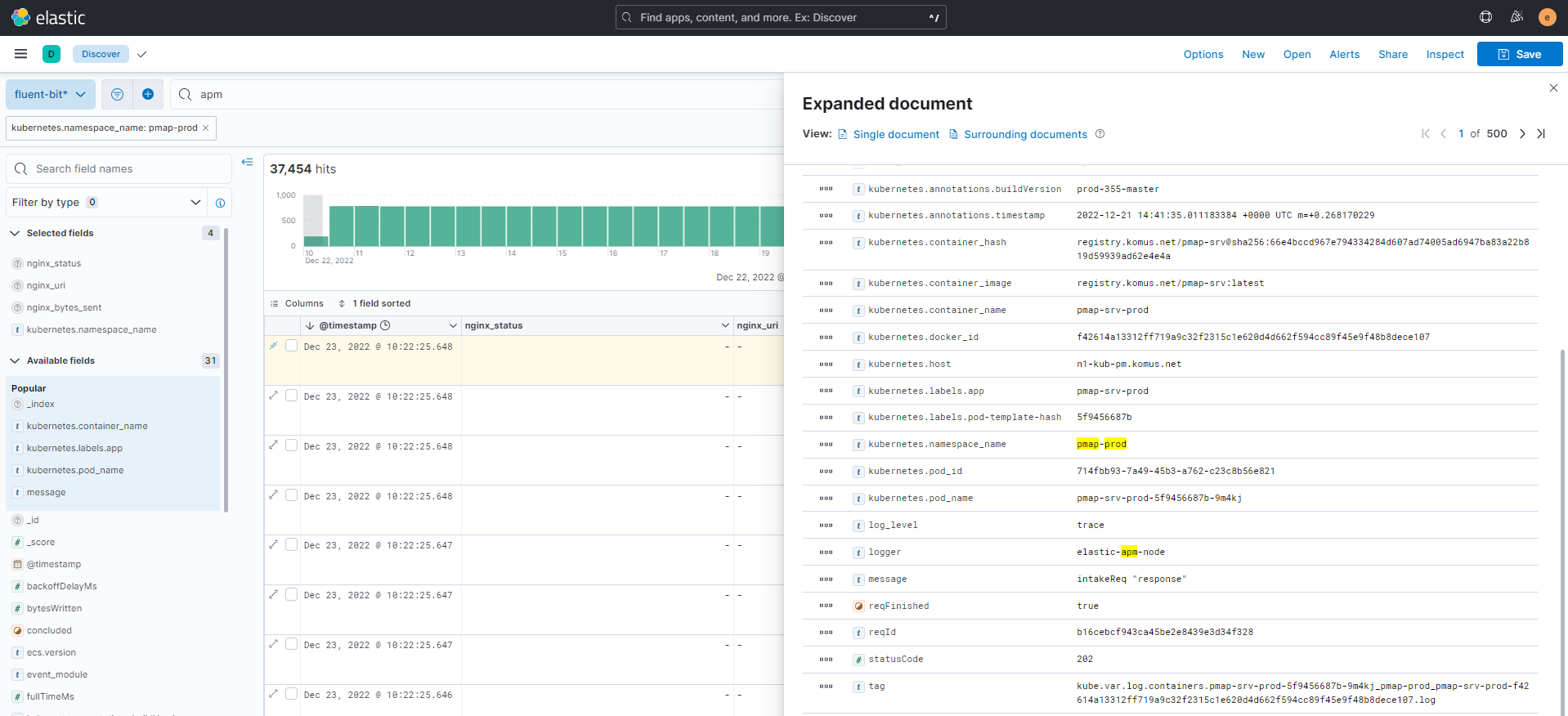Go to the previous document
The image size is (1568, 716).
pyautogui.click(x=1444, y=134)
